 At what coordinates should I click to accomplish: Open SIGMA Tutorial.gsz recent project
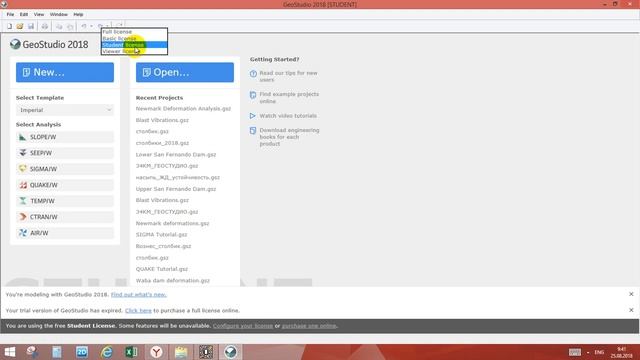click(x=161, y=235)
